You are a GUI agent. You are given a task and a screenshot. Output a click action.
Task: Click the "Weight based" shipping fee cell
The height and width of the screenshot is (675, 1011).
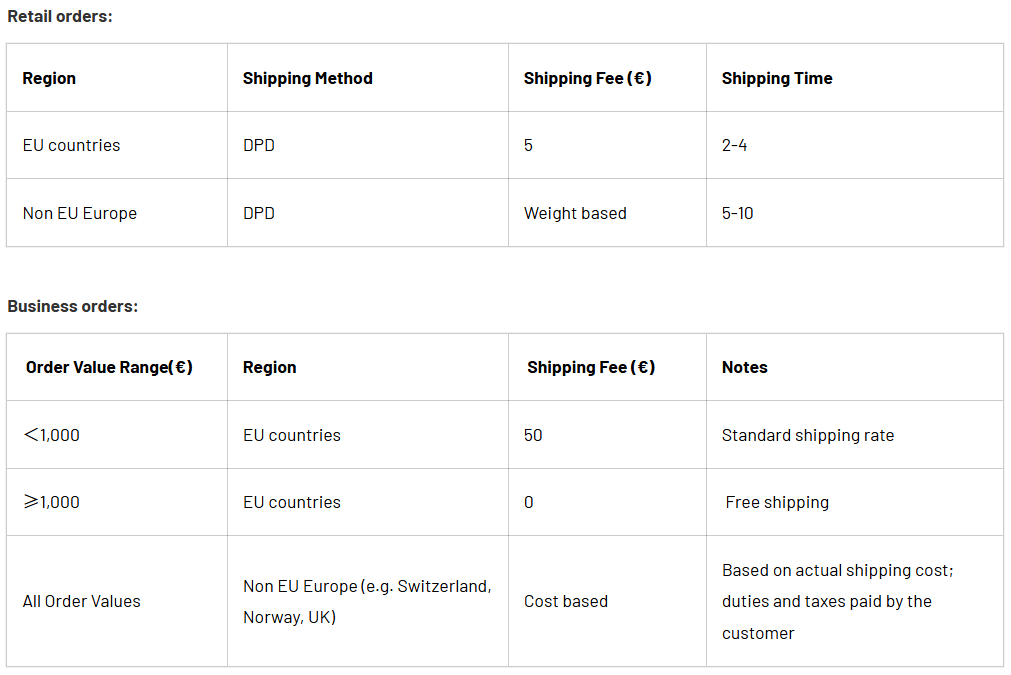point(575,213)
